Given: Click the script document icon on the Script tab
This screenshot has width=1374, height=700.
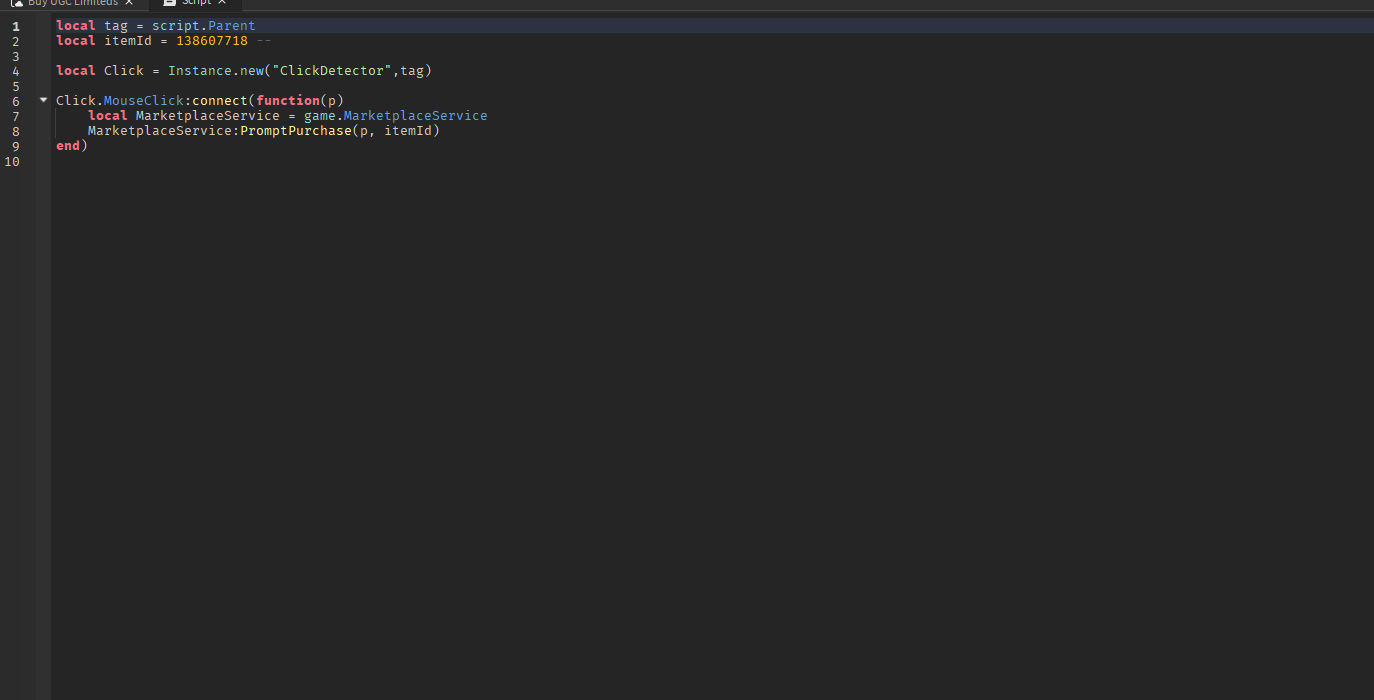Looking at the screenshot, I should click(168, 3).
